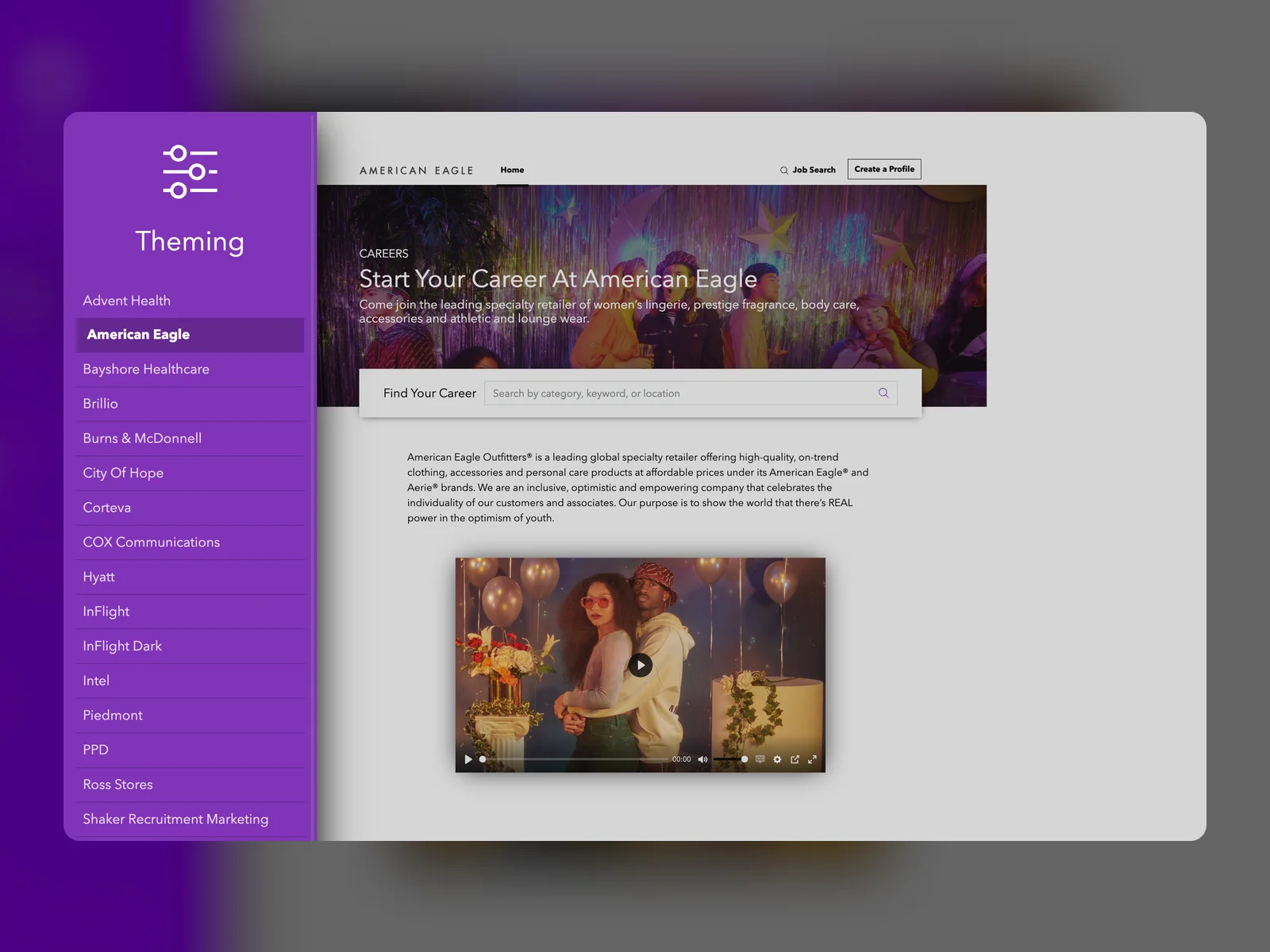Select Piedmont in the theme list
This screenshot has width=1270, height=952.
pos(190,715)
